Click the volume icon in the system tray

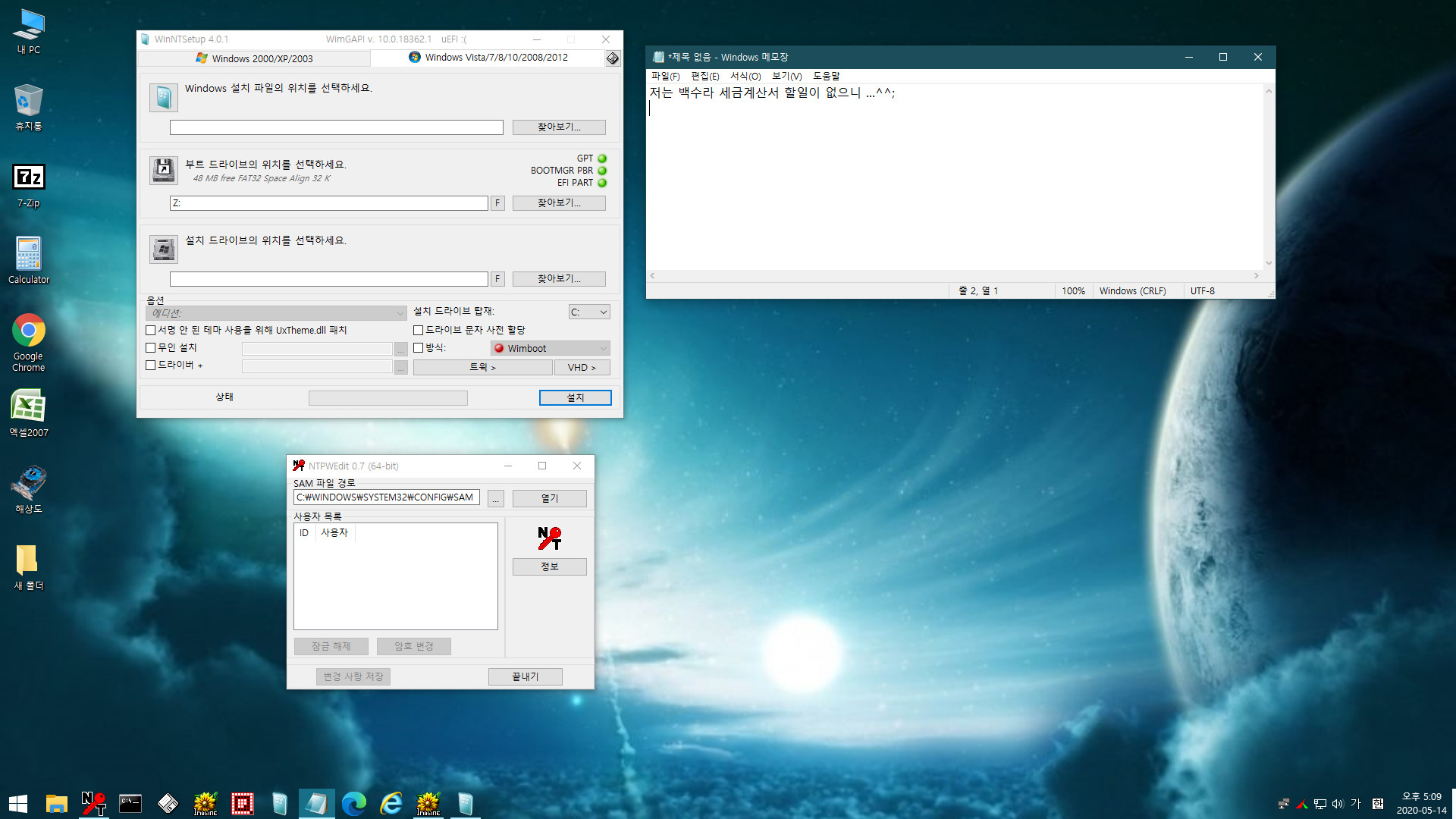[x=1338, y=804]
